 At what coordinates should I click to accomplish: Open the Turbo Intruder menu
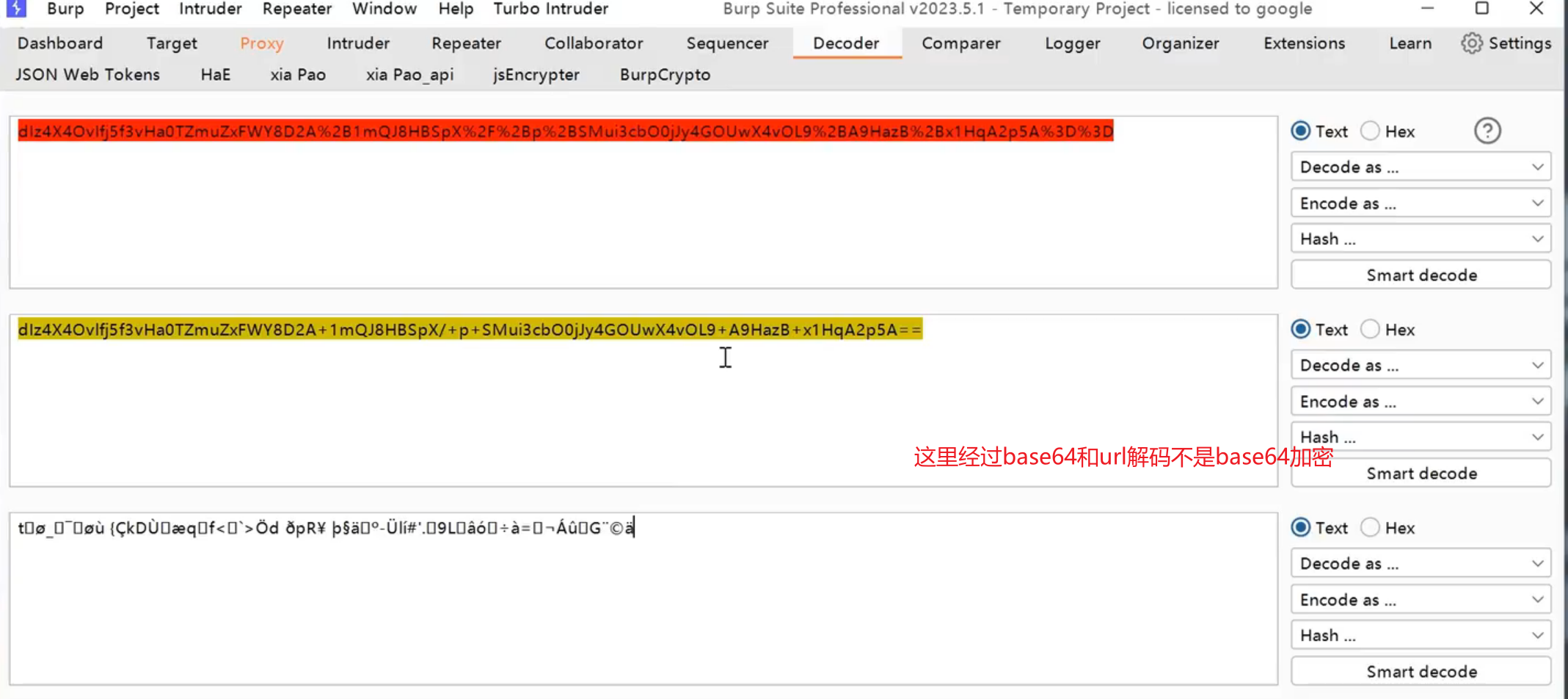(550, 9)
